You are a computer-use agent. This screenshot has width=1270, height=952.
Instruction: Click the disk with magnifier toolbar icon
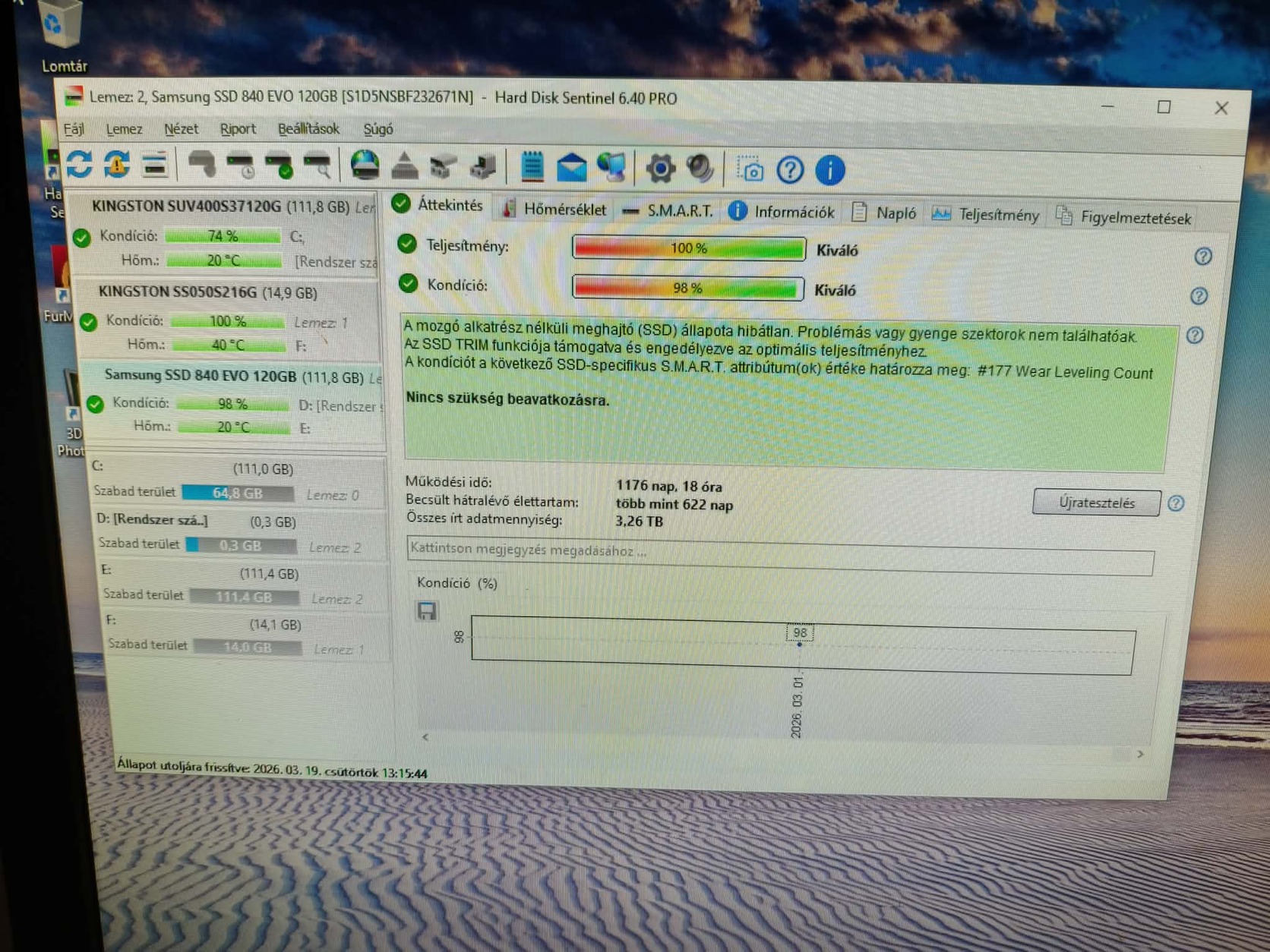point(317,166)
